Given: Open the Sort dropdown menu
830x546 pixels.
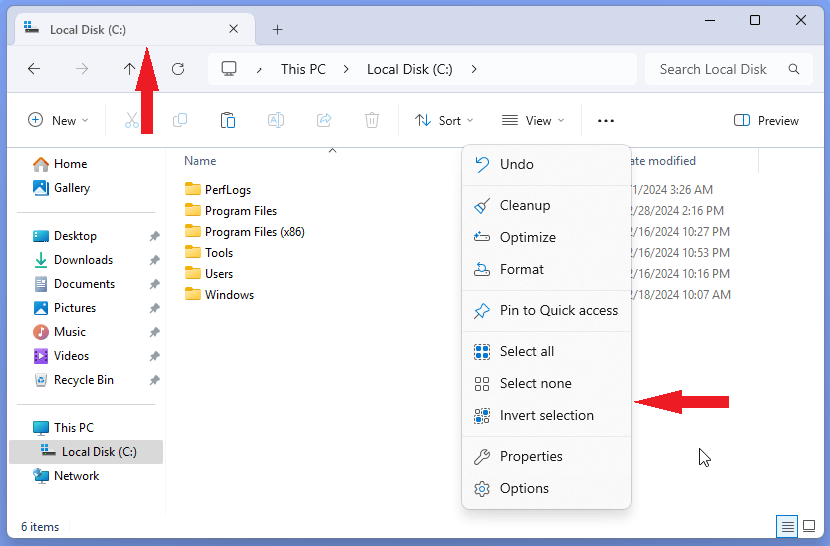Looking at the screenshot, I should click(x=444, y=121).
